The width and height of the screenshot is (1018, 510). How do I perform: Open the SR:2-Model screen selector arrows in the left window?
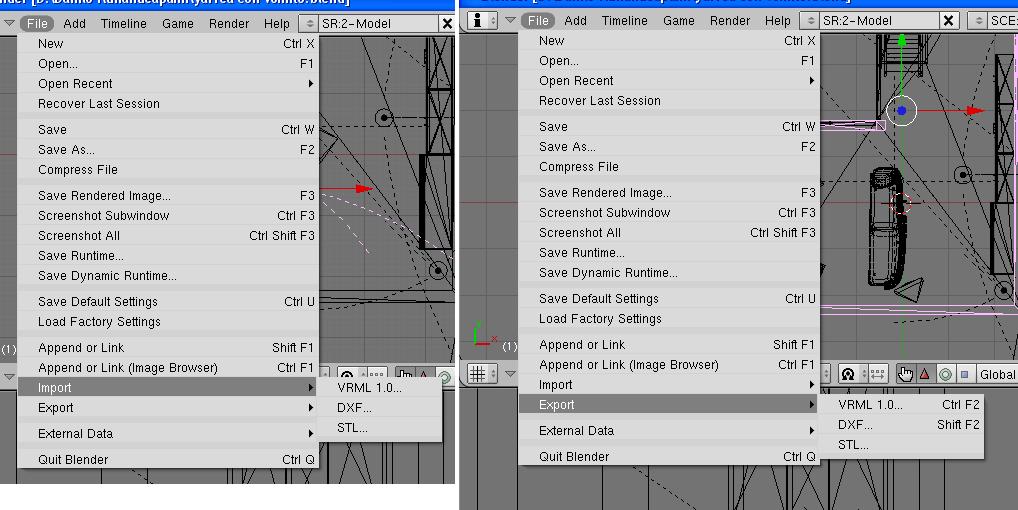tap(309, 24)
